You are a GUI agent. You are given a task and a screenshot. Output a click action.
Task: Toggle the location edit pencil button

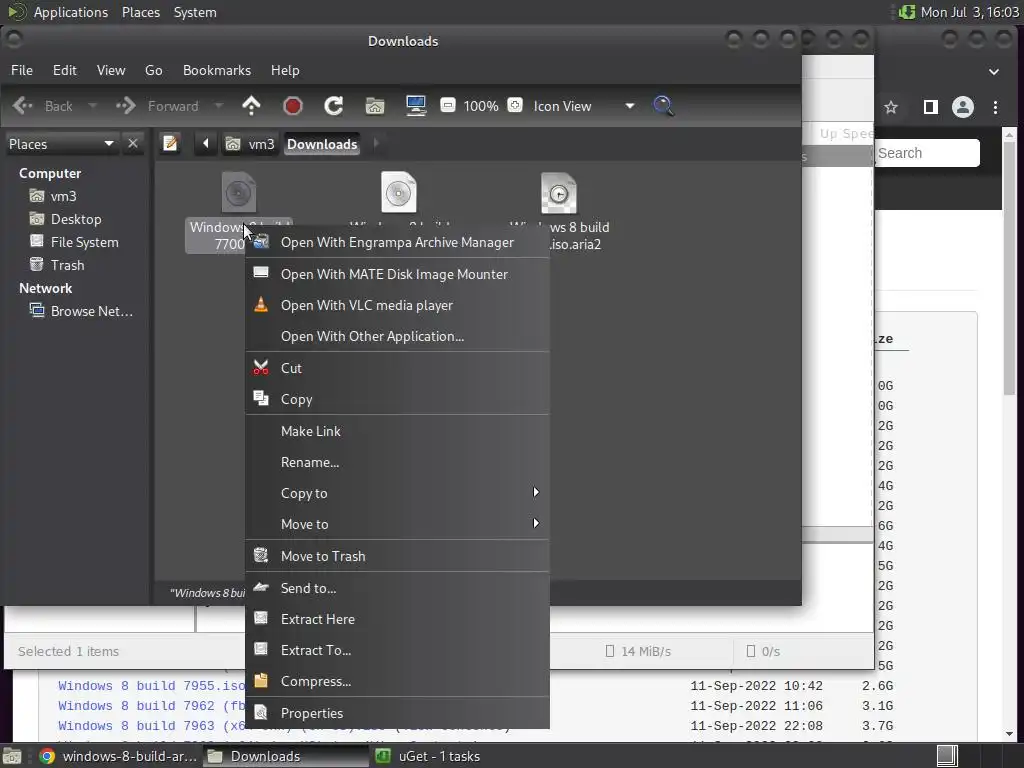pos(170,143)
